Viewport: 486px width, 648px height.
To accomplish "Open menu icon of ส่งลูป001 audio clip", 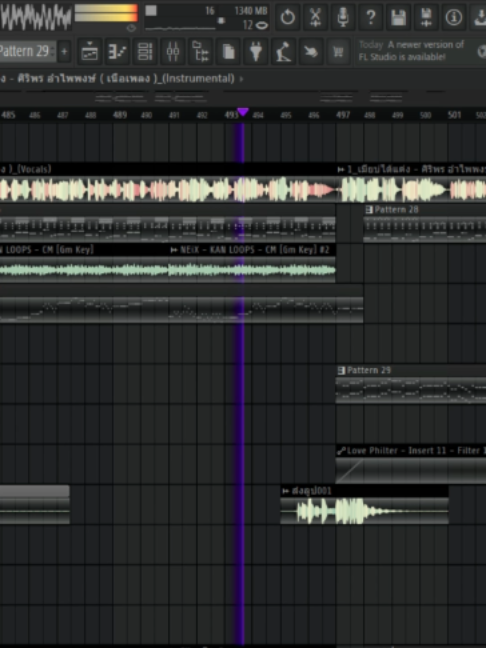I will pos(286,491).
